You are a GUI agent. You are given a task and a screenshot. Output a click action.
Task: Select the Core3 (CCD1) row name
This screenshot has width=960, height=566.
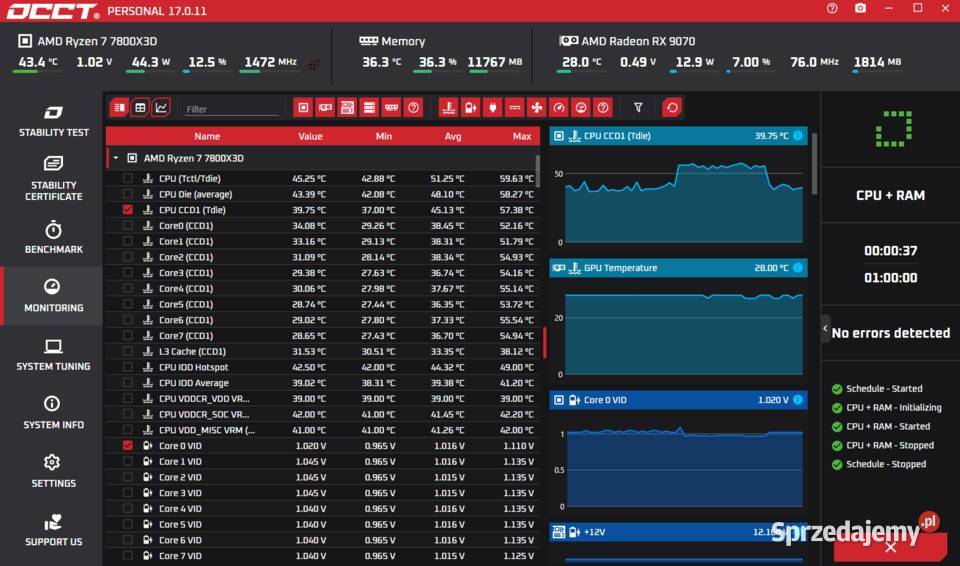tap(186, 273)
